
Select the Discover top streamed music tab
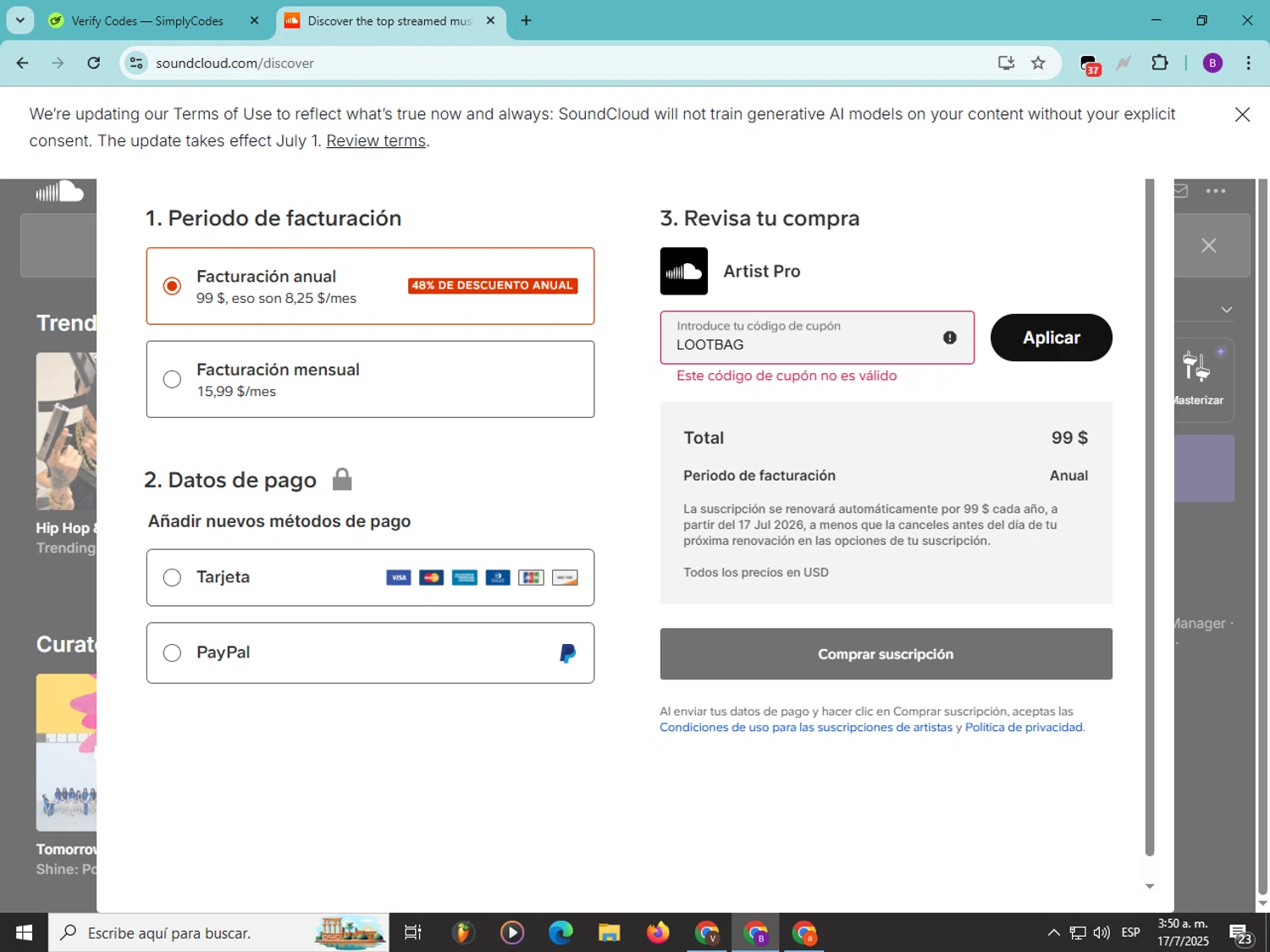[389, 20]
